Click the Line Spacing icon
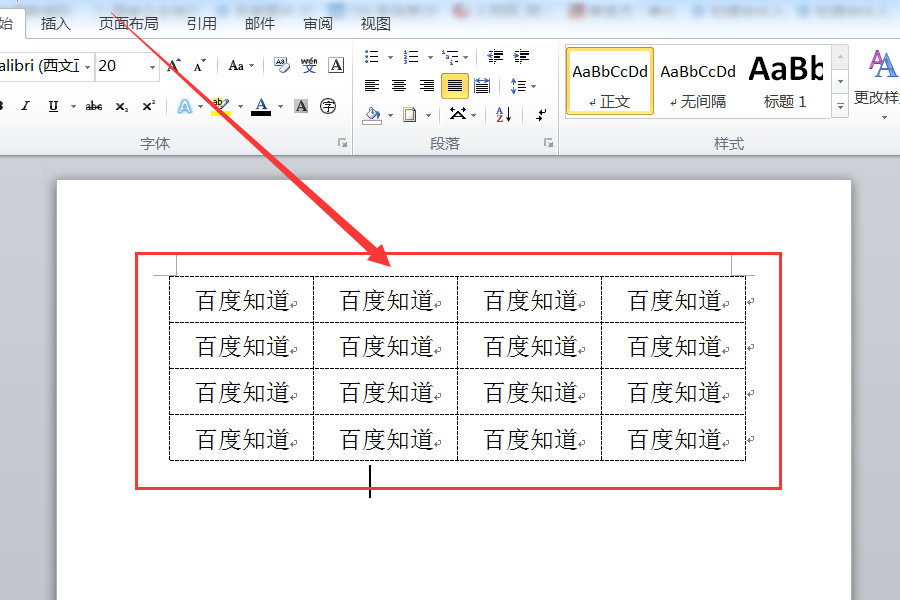Screen dimensions: 900x600 coord(518,86)
